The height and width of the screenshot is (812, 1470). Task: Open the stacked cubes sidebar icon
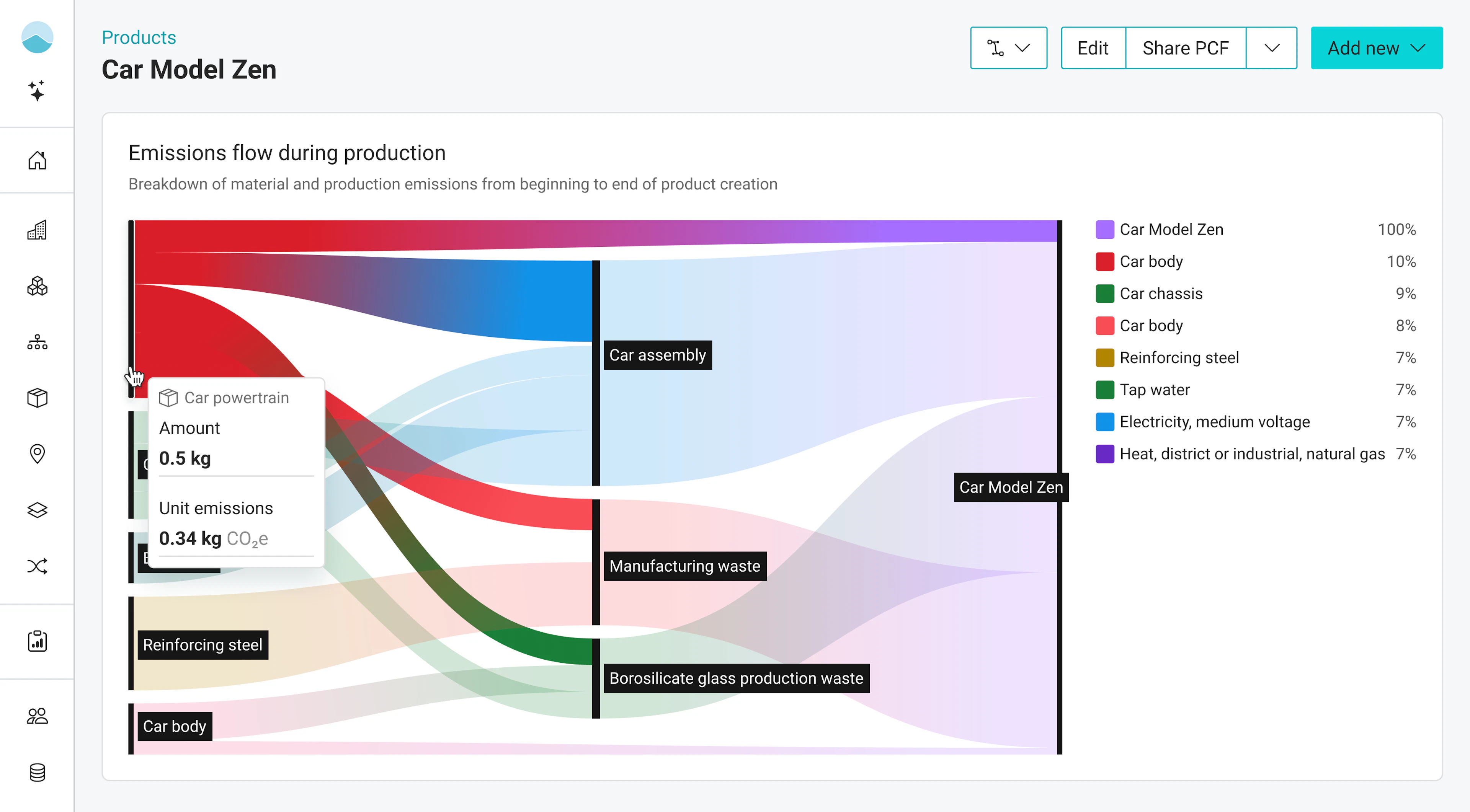(x=37, y=286)
